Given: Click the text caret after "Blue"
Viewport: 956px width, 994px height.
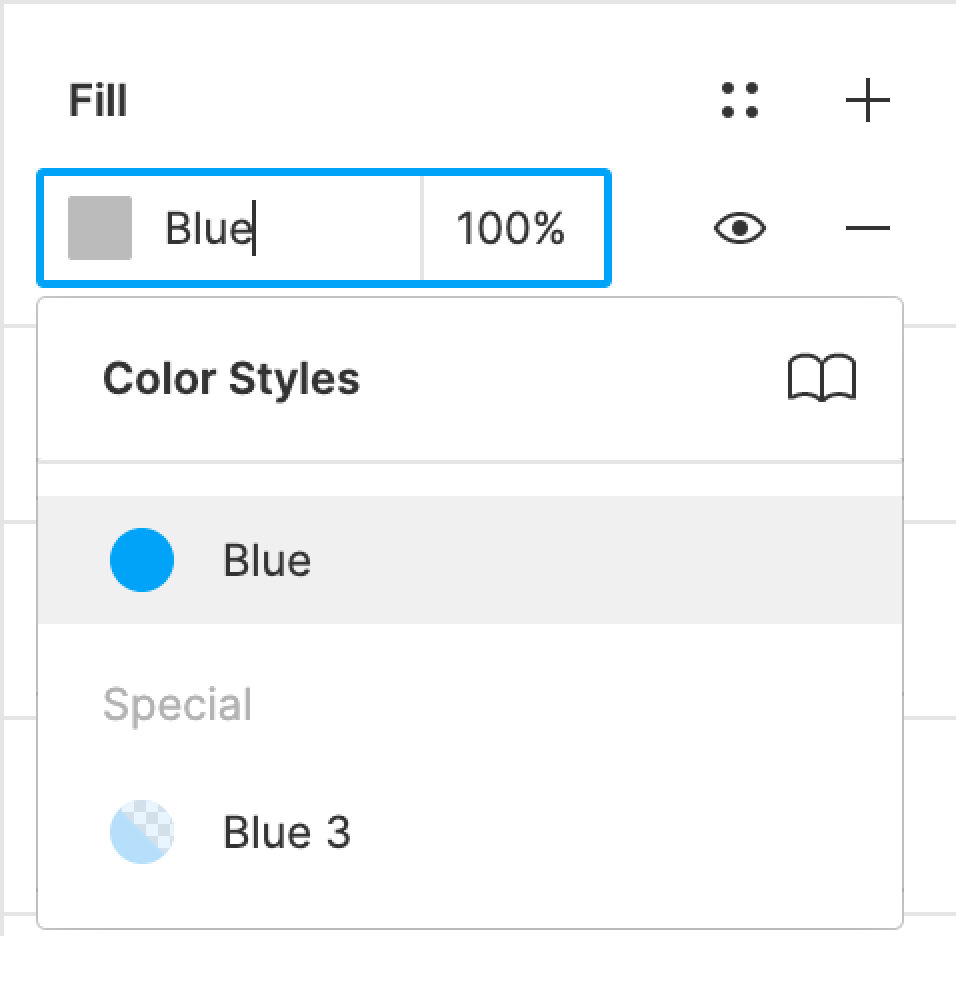Looking at the screenshot, I should tap(254, 229).
